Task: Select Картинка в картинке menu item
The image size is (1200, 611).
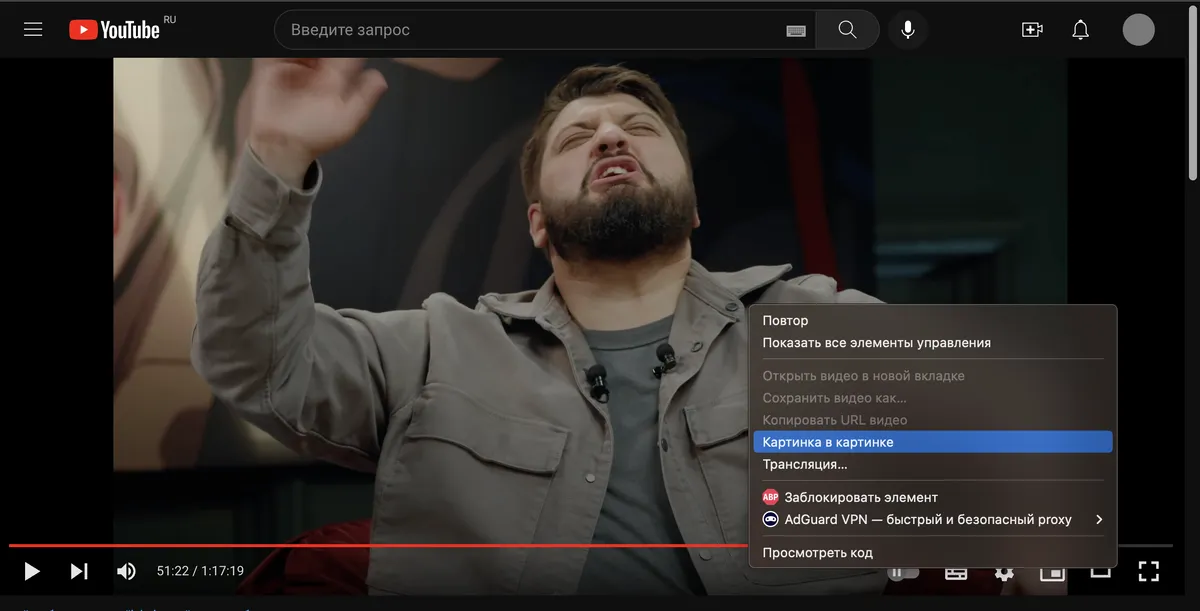Action: (933, 442)
